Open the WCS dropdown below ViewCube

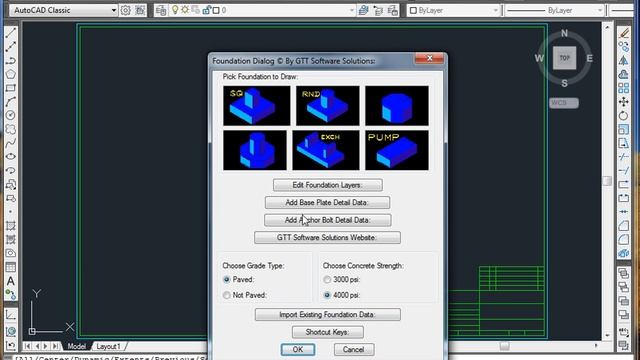564,103
